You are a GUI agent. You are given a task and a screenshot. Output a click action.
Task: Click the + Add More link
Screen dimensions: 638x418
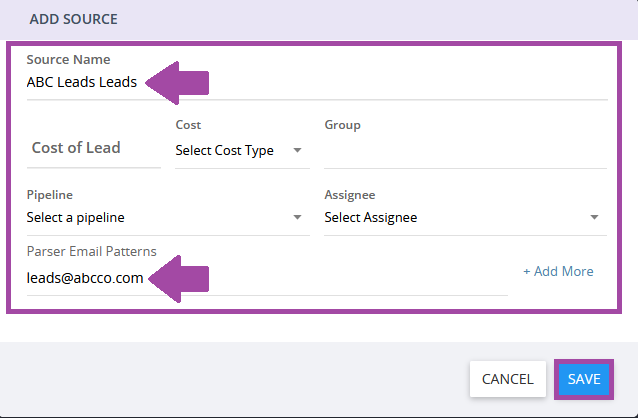pos(558,271)
